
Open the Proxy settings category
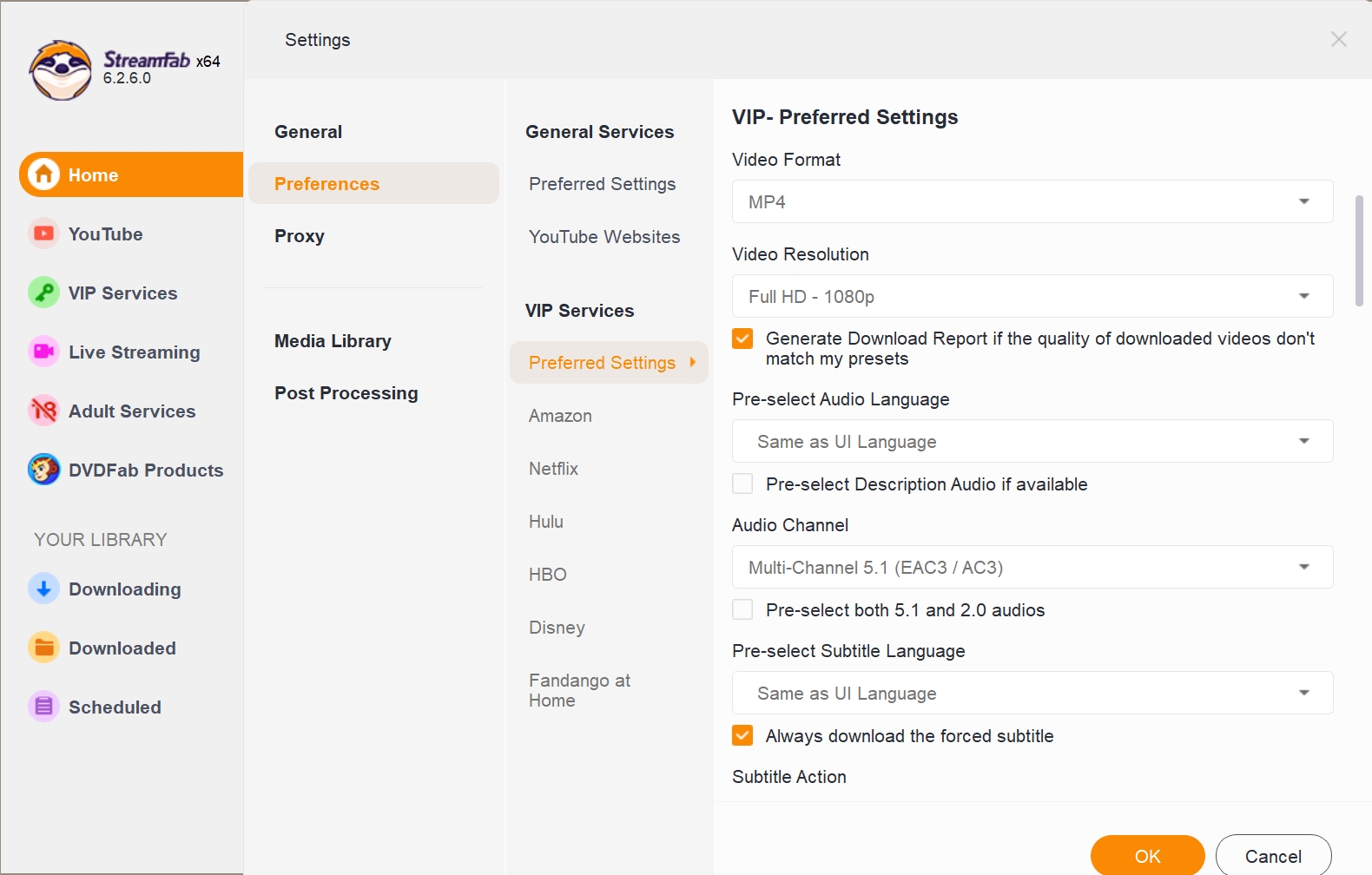(x=300, y=236)
